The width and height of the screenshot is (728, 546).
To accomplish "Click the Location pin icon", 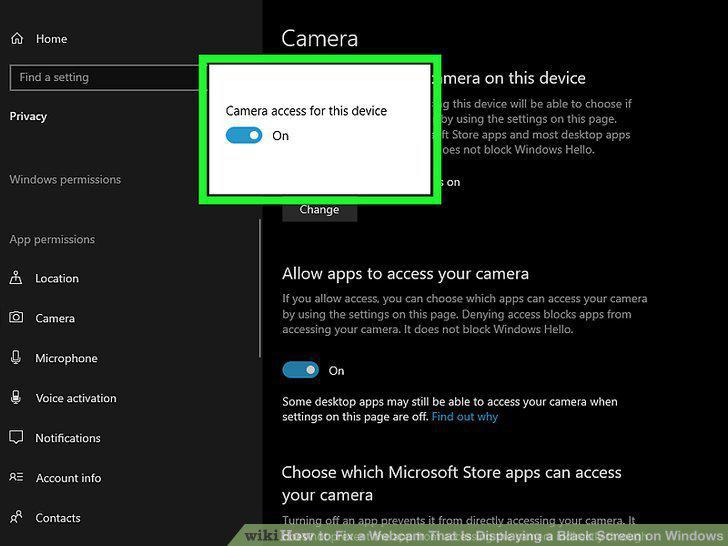I will coord(16,278).
